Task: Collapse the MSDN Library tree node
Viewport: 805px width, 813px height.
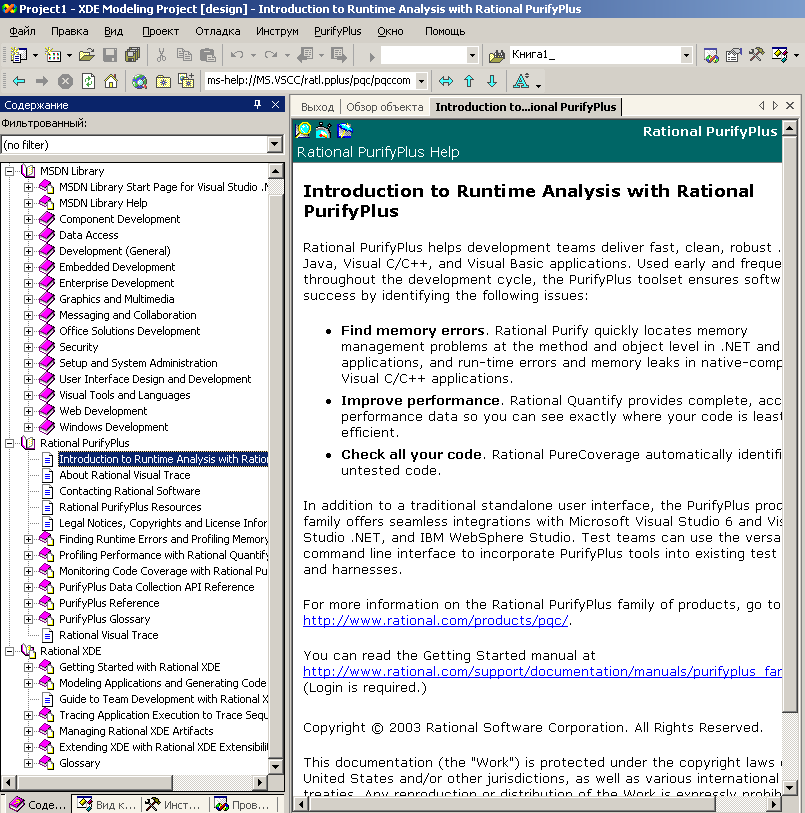Action: tap(10, 171)
